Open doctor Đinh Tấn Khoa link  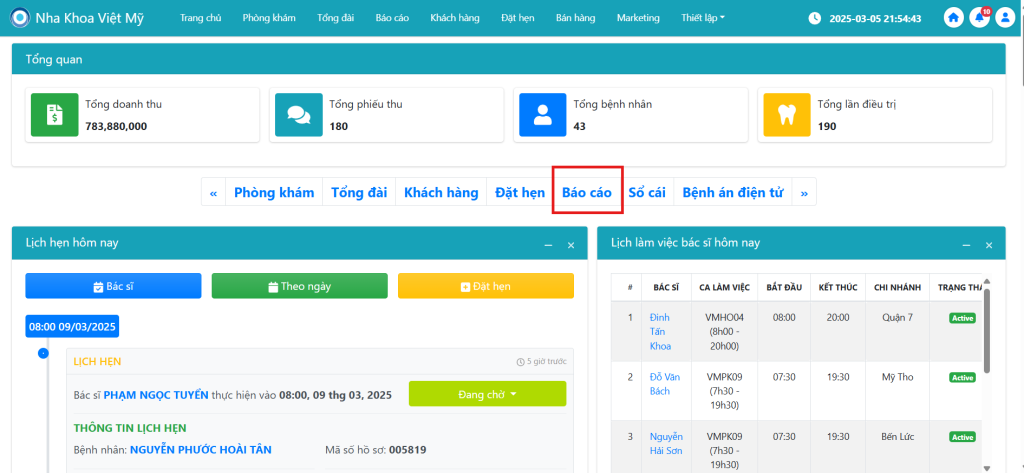click(661, 331)
